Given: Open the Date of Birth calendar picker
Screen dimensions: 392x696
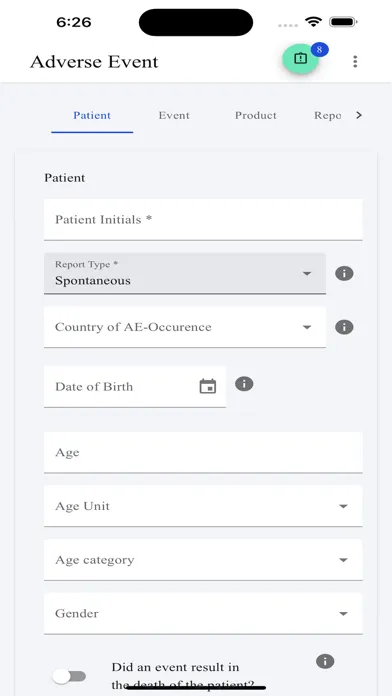Looking at the screenshot, I should pyautogui.click(x=208, y=386).
